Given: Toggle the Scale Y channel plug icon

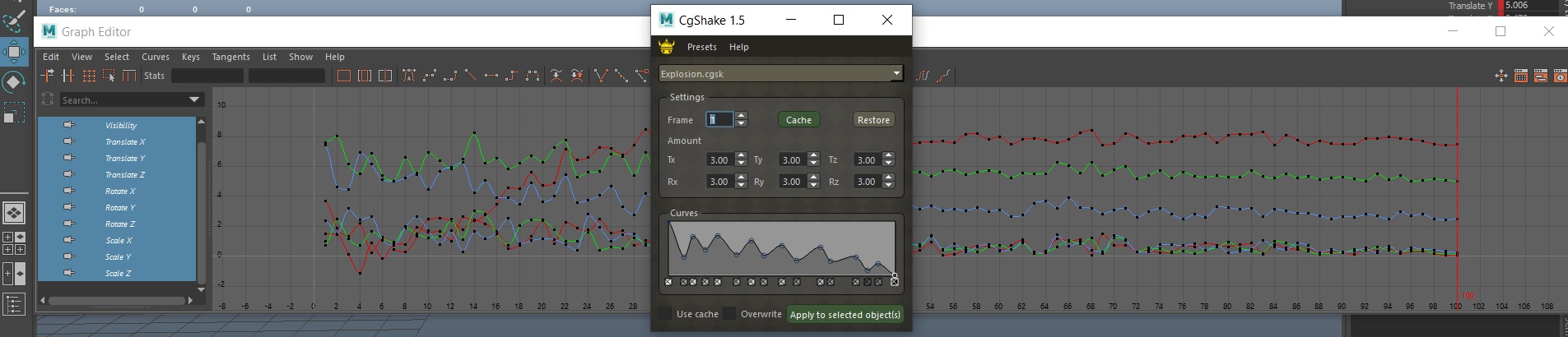Looking at the screenshot, I should pos(69,256).
